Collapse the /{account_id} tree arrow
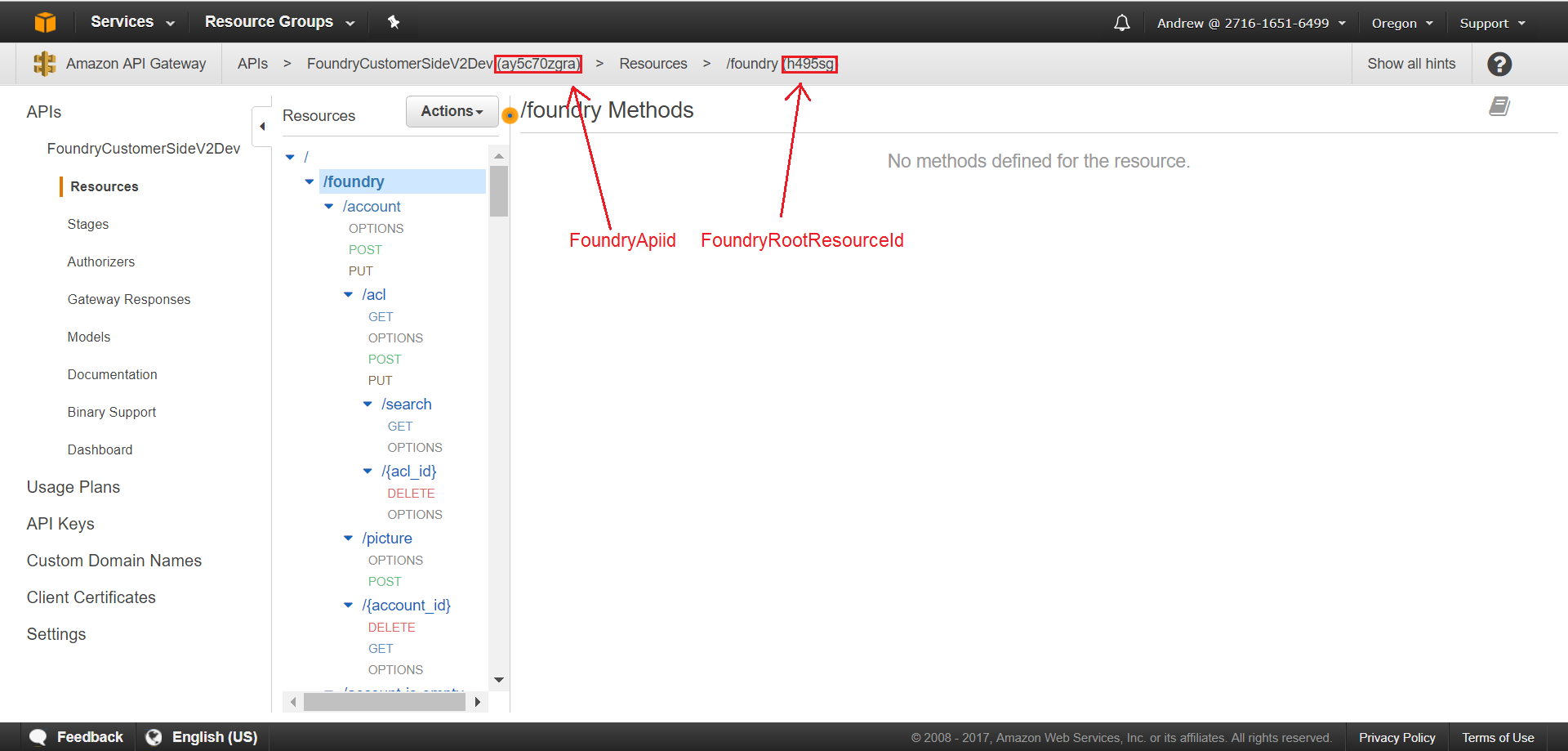Image resolution: width=1568 pixels, height=751 pixels. point(349,605)
